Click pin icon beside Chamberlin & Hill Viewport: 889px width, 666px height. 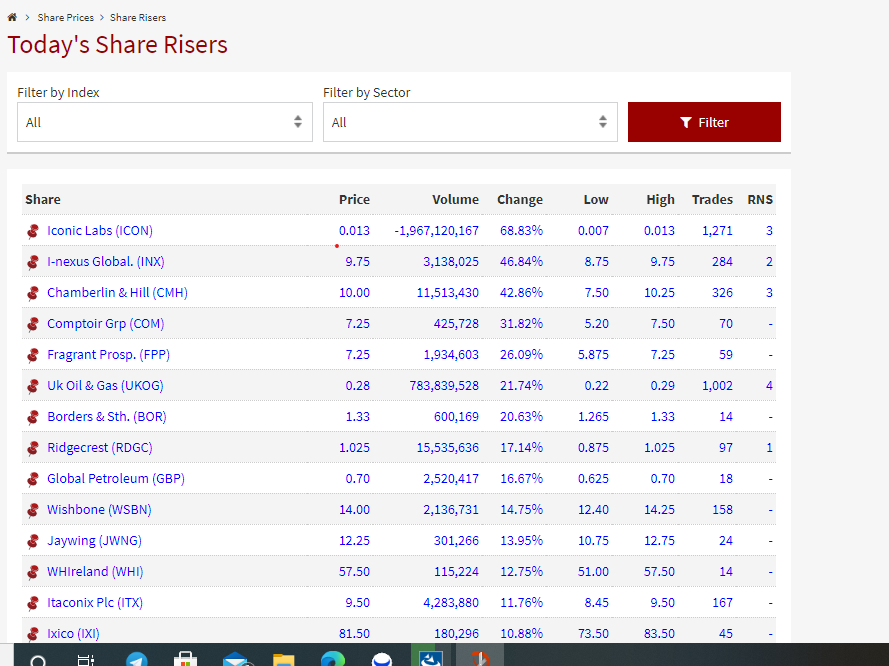(x=33, y=293)
